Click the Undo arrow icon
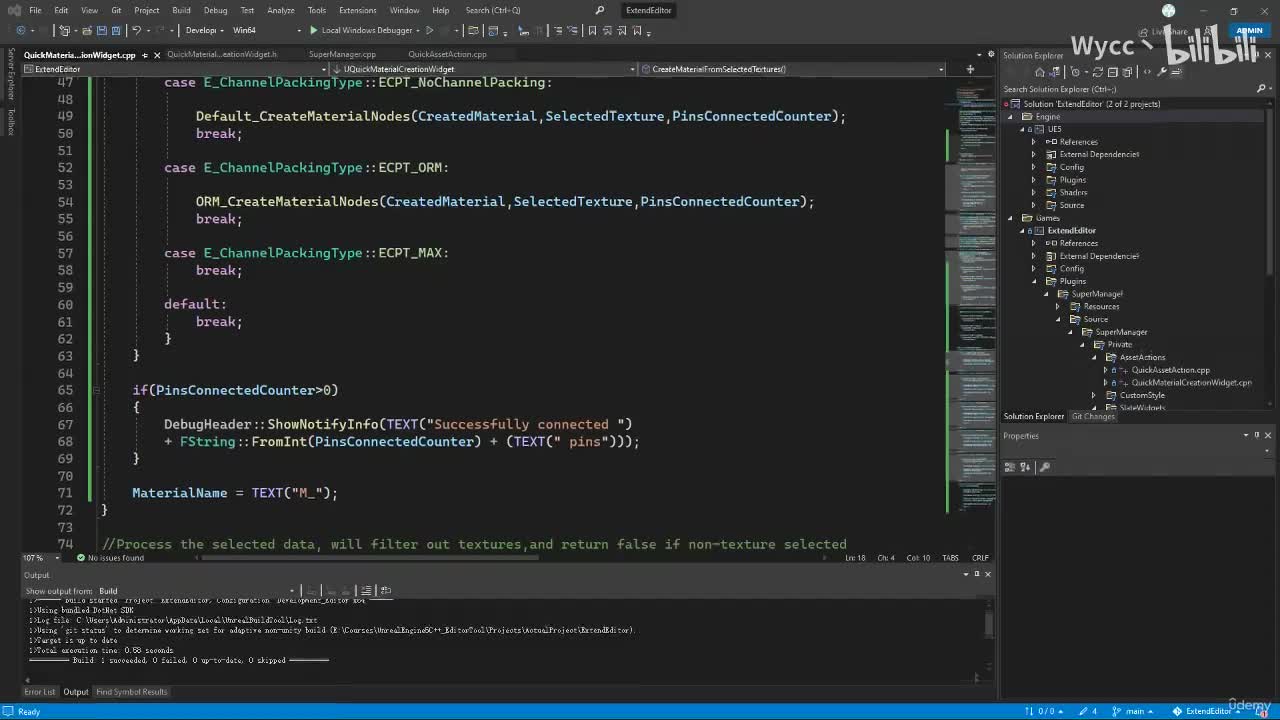Screen dimensions: 1280x720 (137, 30)
